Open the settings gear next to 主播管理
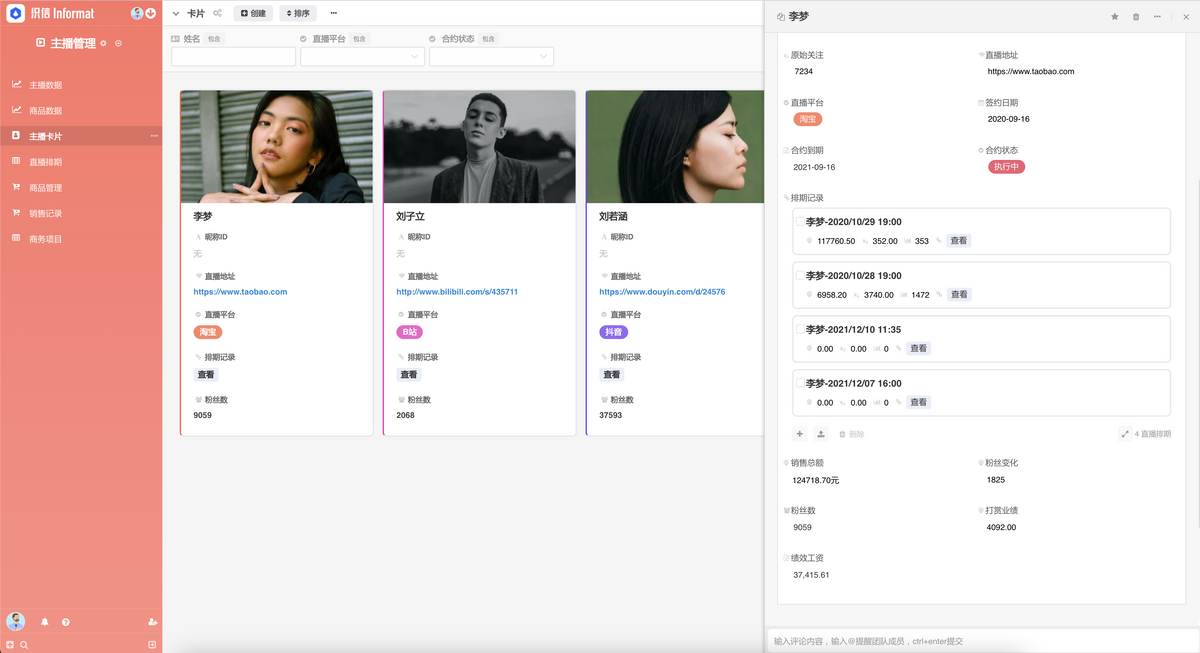Screen dimensions: 1200x653 click(104, 43)
